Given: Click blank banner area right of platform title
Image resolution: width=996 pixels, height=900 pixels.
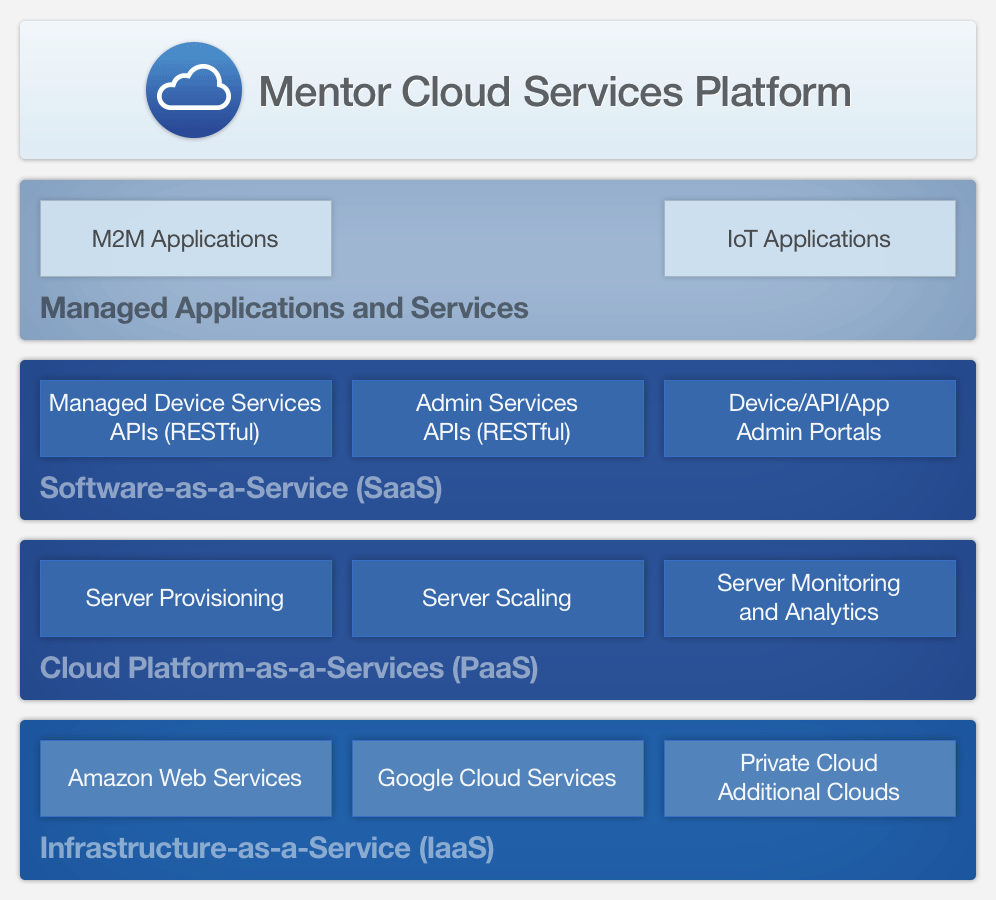Looking at the screenshot, I should pos(915,90).
